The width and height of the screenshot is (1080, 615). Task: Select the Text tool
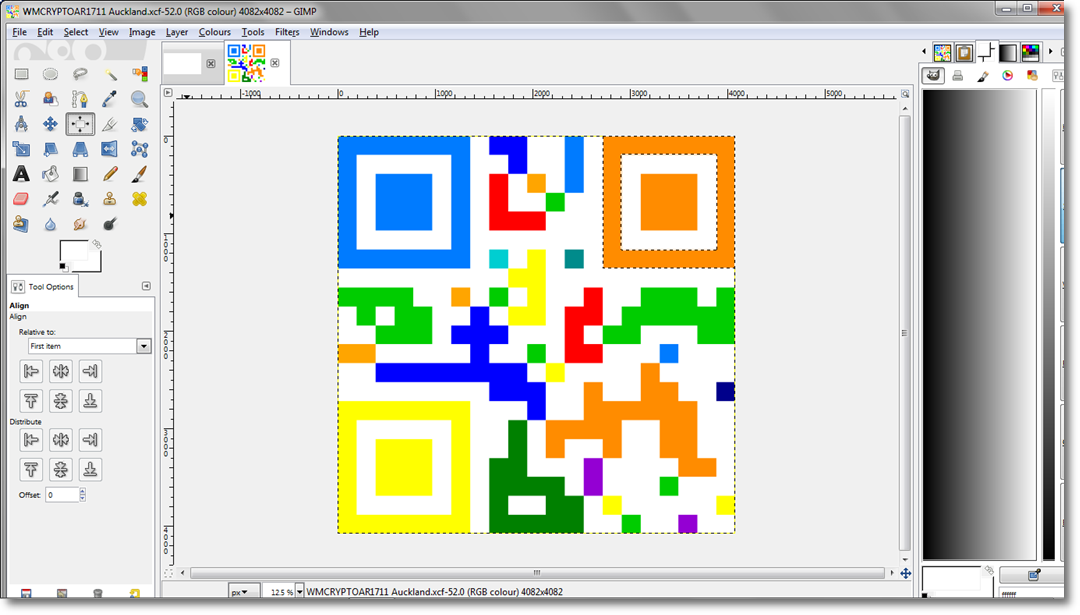point(21,174)
